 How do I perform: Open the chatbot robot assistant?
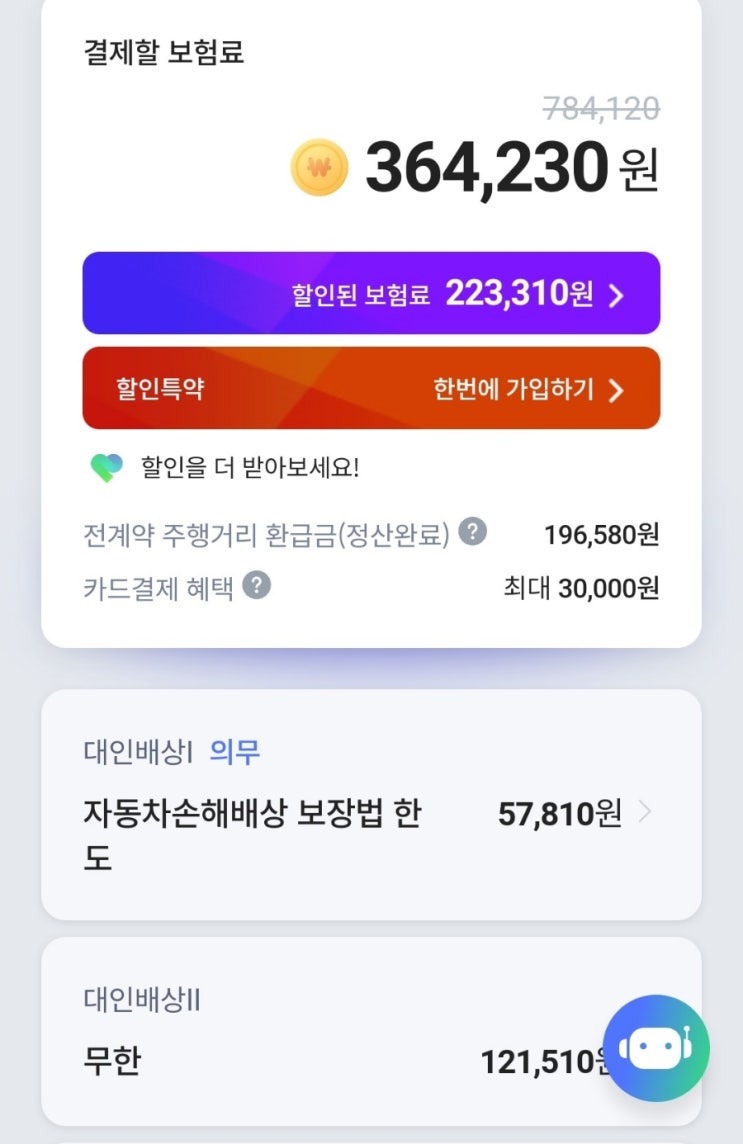click(656, 1048)
